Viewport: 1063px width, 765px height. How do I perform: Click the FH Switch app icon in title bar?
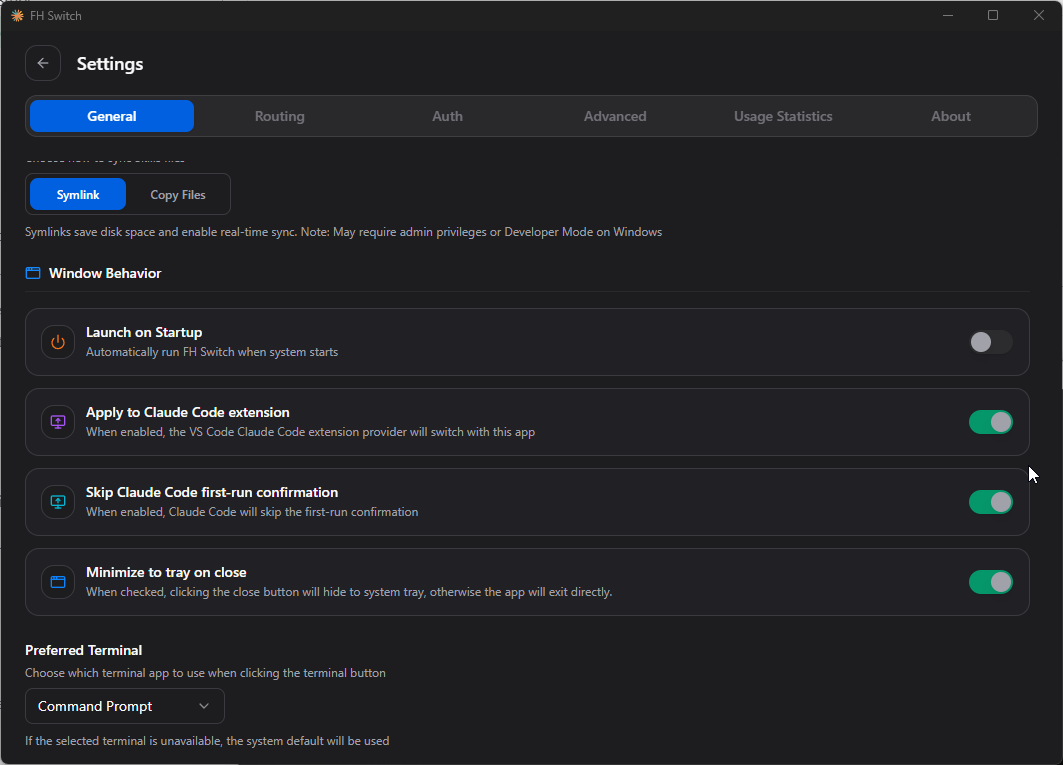point(18,16)
